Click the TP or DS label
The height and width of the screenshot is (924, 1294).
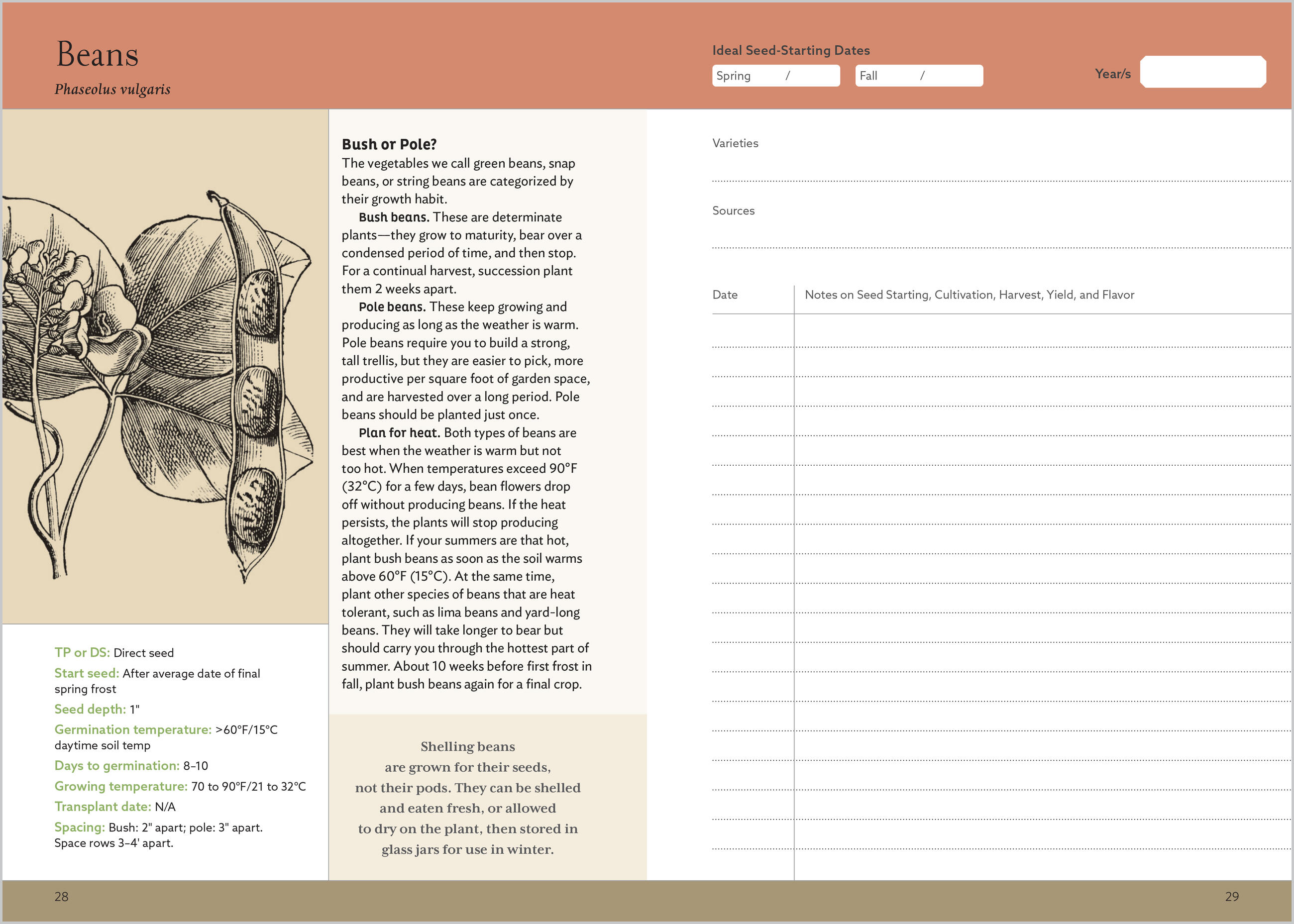(82, 653)
